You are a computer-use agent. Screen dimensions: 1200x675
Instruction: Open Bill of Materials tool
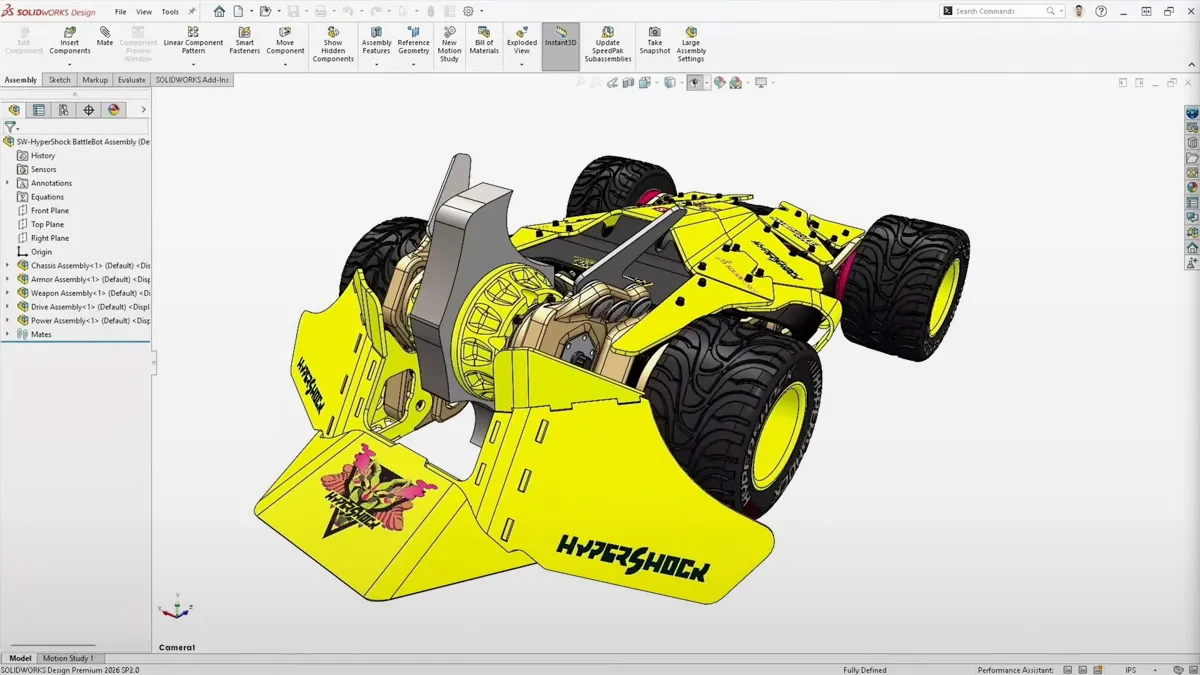click(x=484, y=41)
